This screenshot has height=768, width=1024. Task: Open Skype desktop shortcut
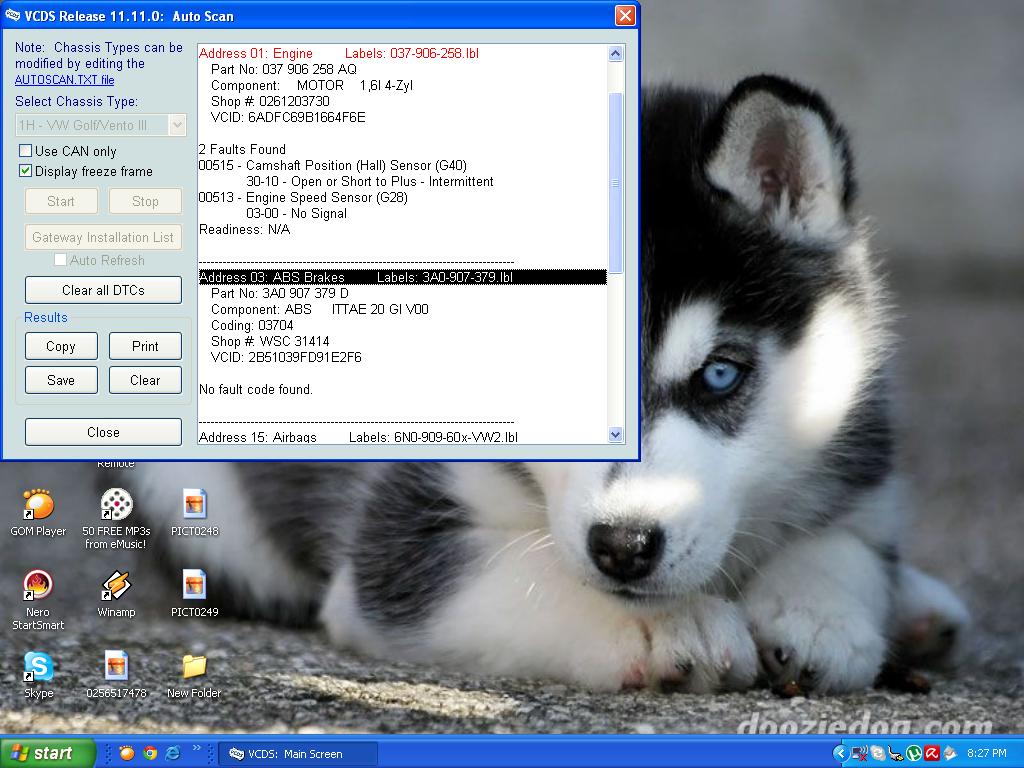tap(38, 668)
